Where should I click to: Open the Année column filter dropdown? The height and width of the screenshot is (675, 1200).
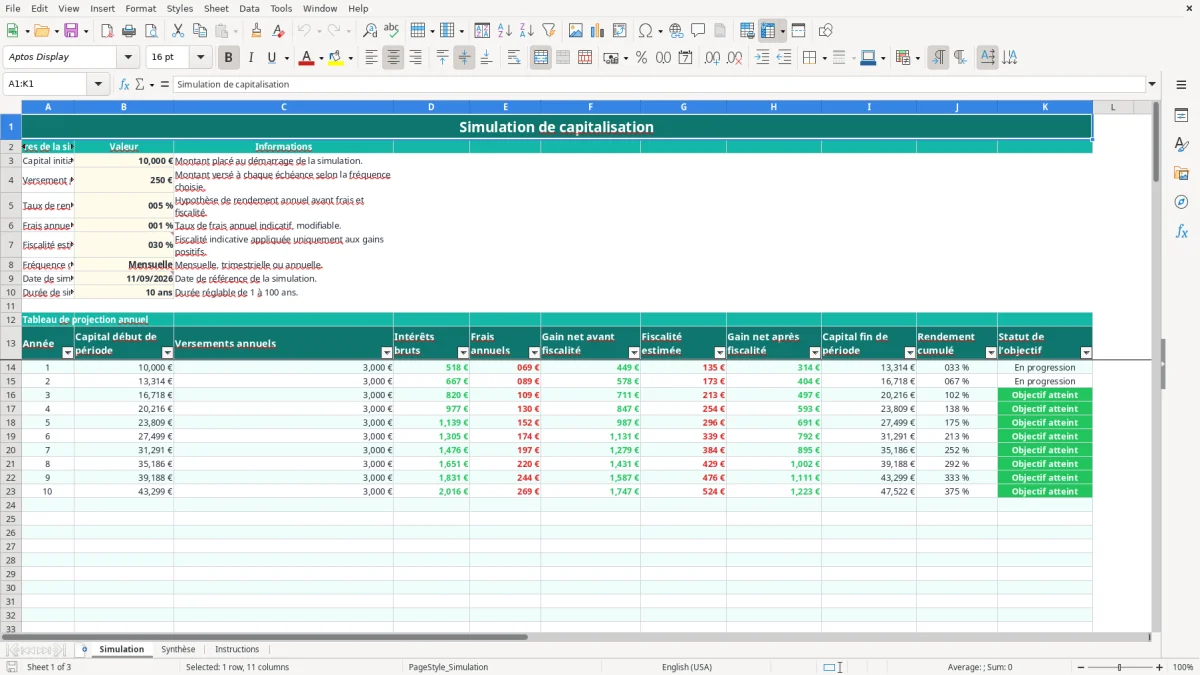68,353
